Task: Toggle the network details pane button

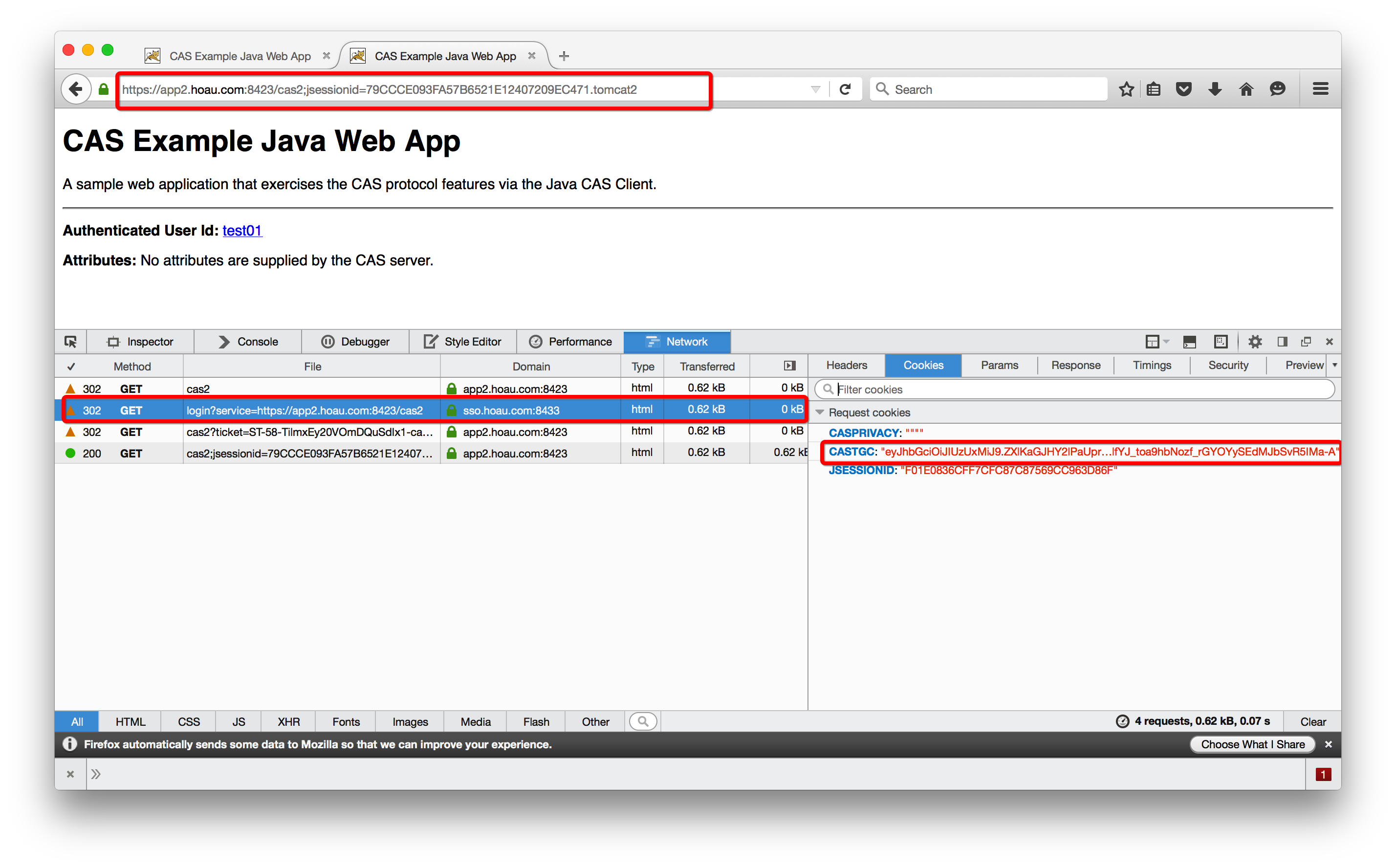Action: coord(790,366)
